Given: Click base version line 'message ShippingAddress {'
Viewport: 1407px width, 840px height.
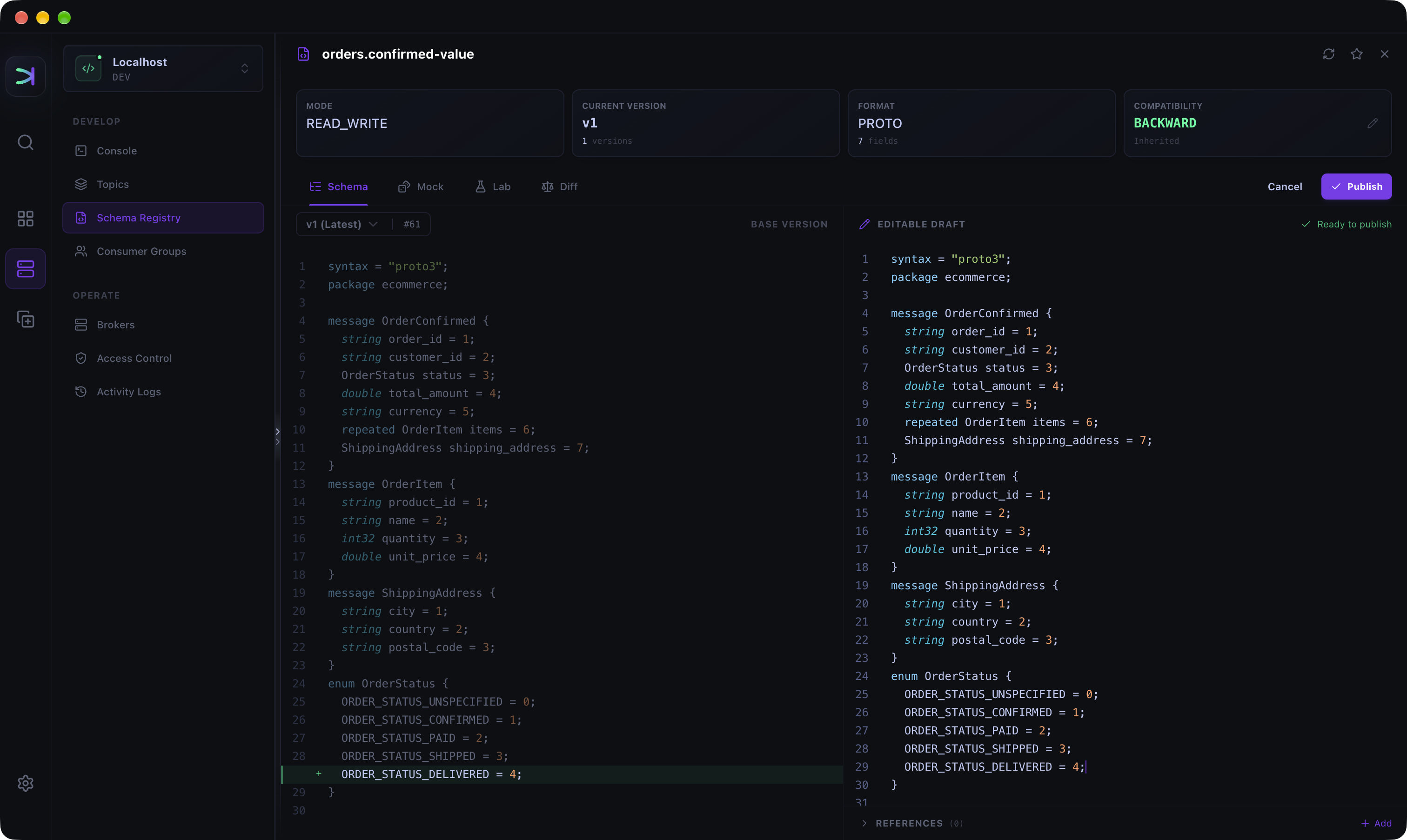Looking at the screenshot, I should point(412,593).
